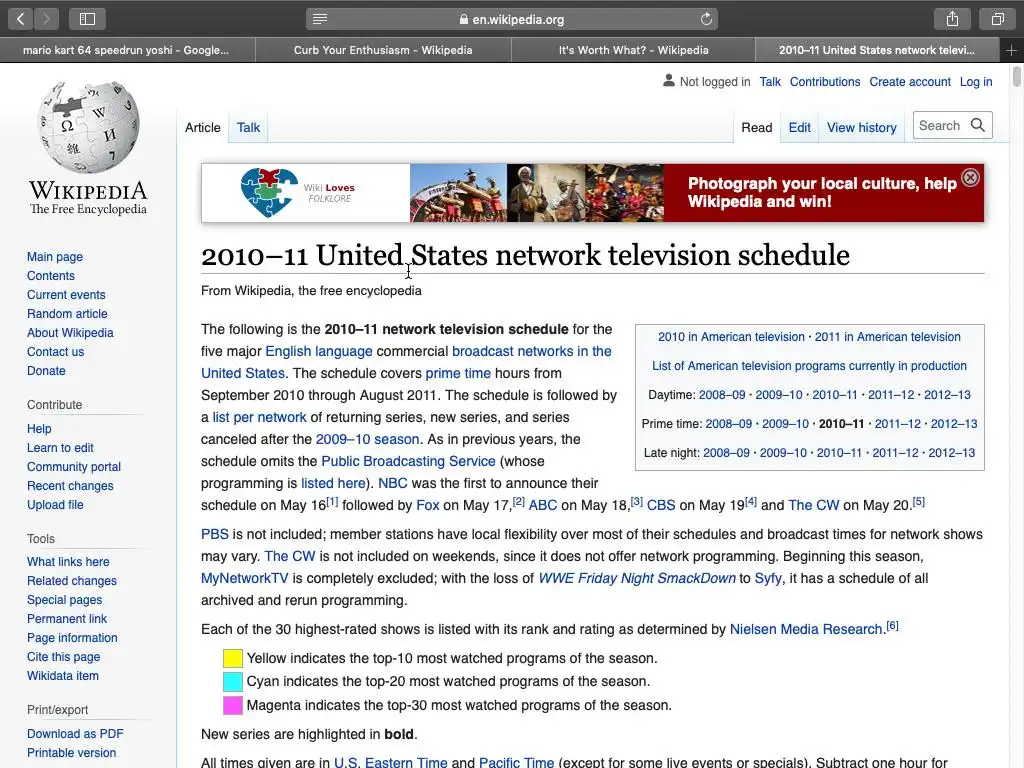Open Reader view icon in address bar
This screenshot has width=1024, height=768.
[320, 19]
